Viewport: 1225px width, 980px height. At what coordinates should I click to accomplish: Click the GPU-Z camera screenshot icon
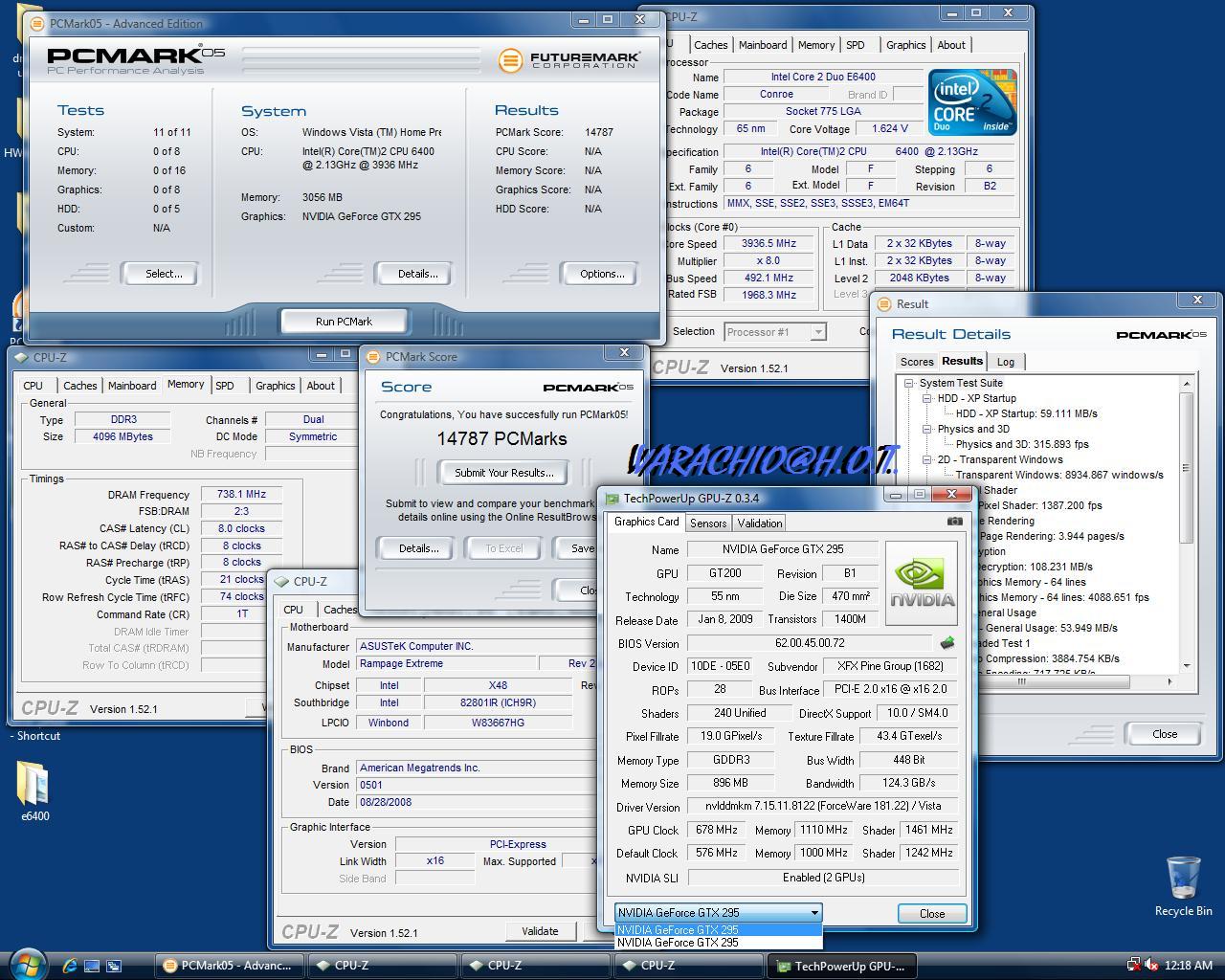[954, 522]
